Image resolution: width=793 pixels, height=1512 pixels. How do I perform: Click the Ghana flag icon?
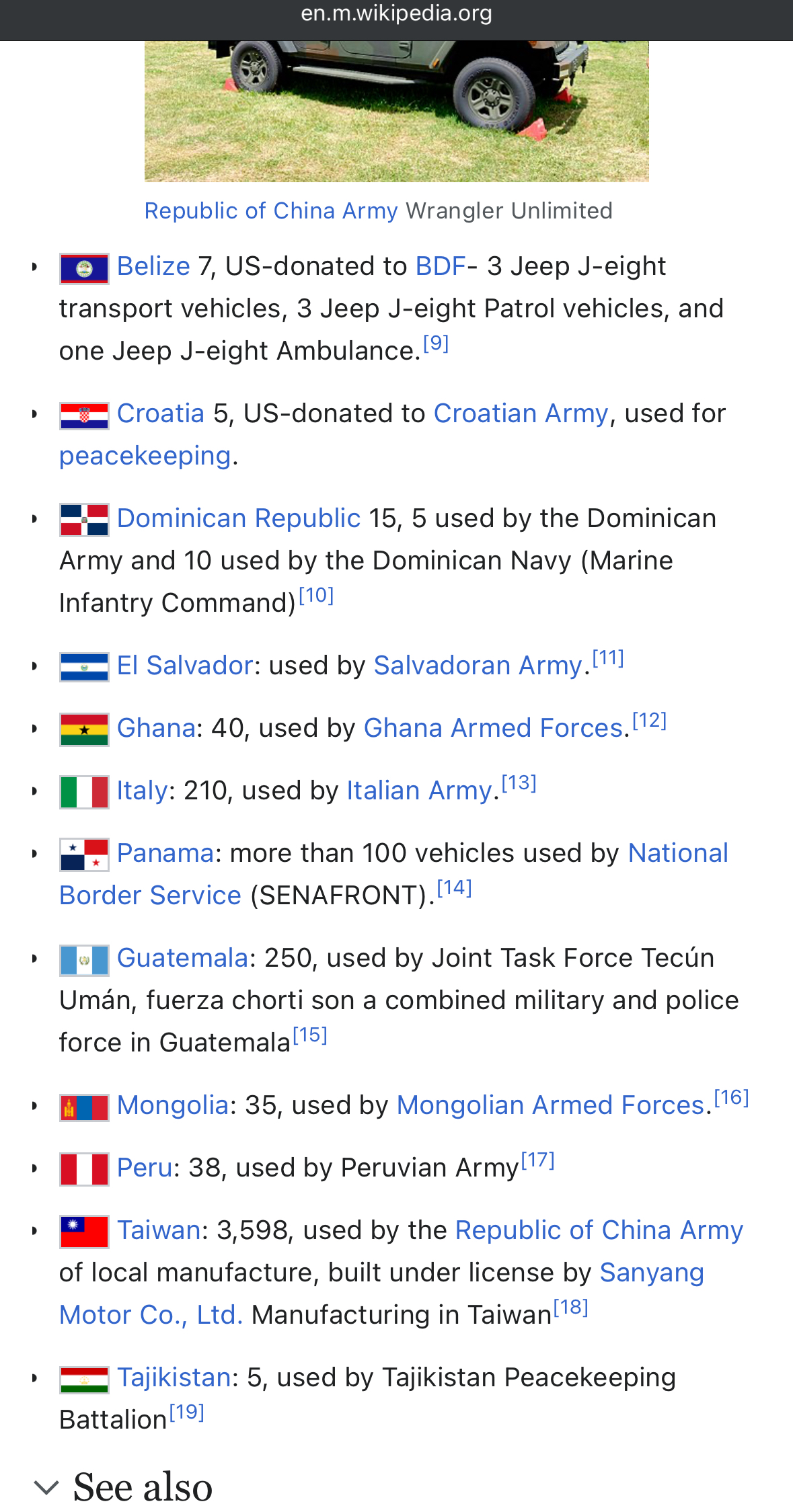click(x=84, y=730)
